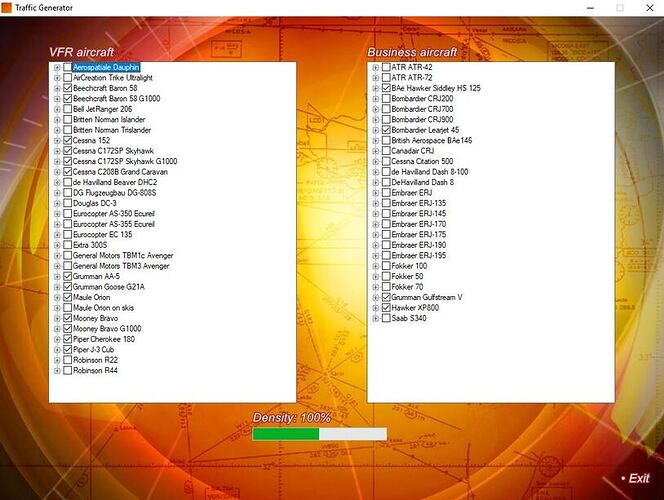Expand the Embraer ERJ-195 node
This screenshot has height=500, width=664.
(x=376, y=256)
